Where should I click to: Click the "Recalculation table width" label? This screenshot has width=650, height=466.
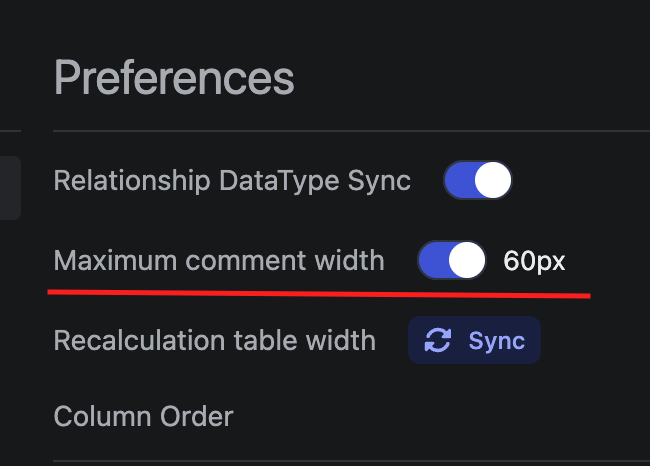214,340
